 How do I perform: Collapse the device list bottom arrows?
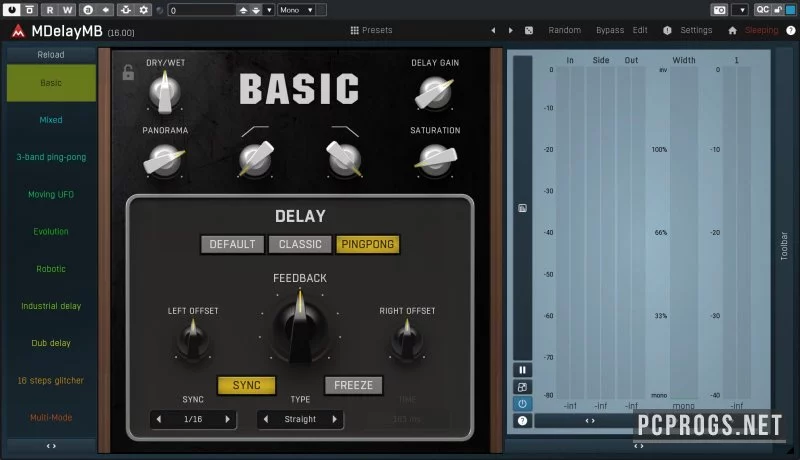pos(51,446)
